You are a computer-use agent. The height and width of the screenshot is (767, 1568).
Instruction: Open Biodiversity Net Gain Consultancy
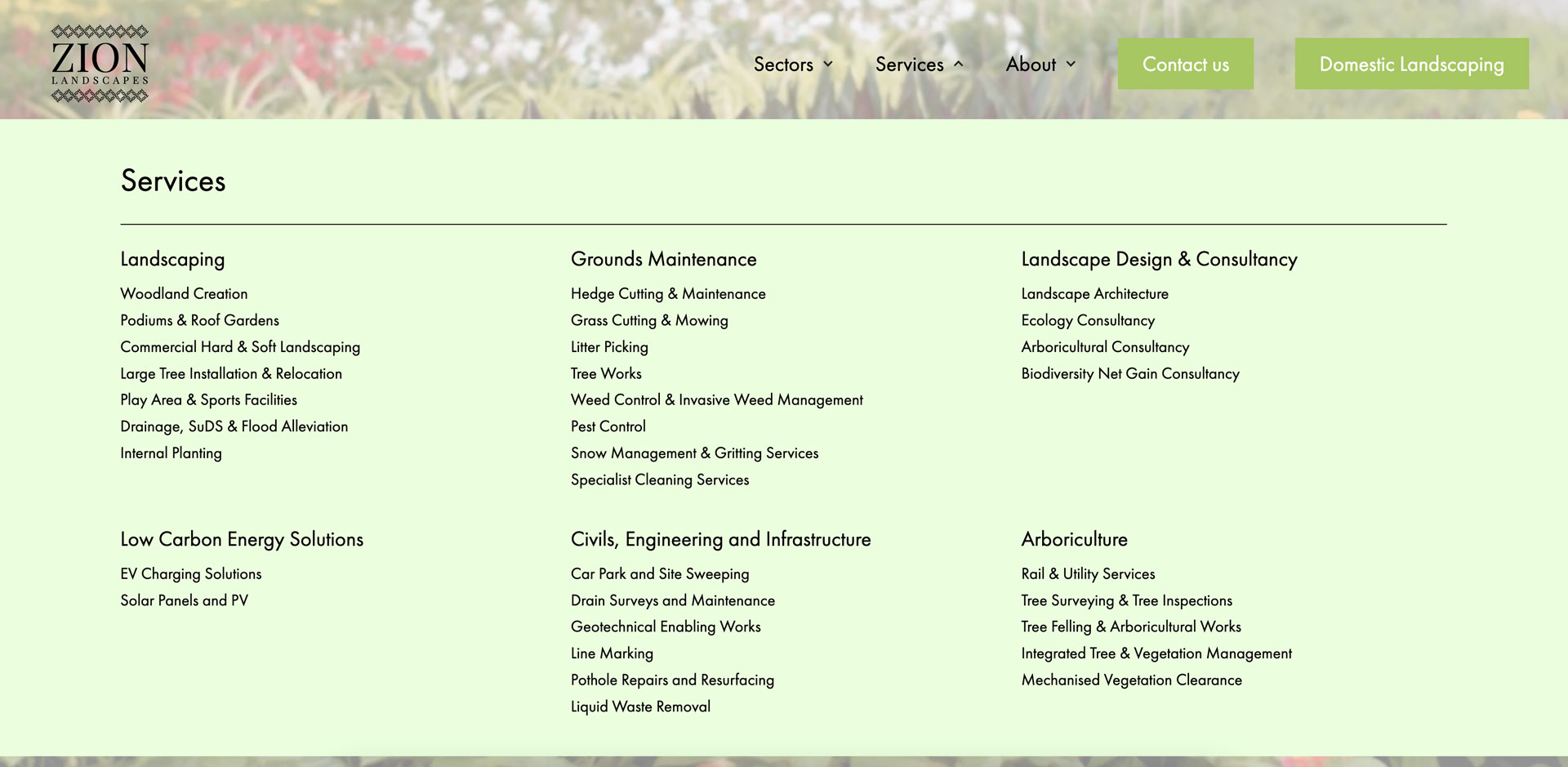[x=1130, y=373]
